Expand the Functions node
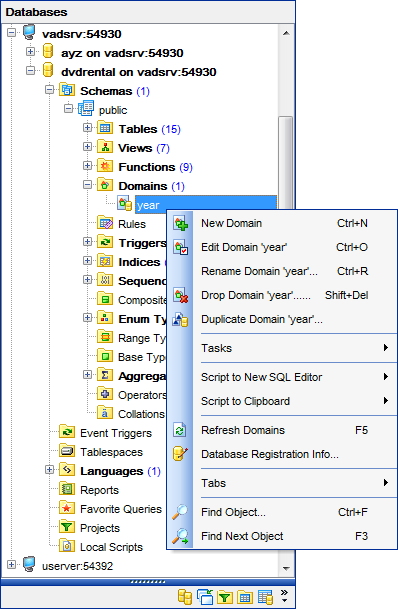This screenshot has height=609, width=398. (x=87, y=165)
